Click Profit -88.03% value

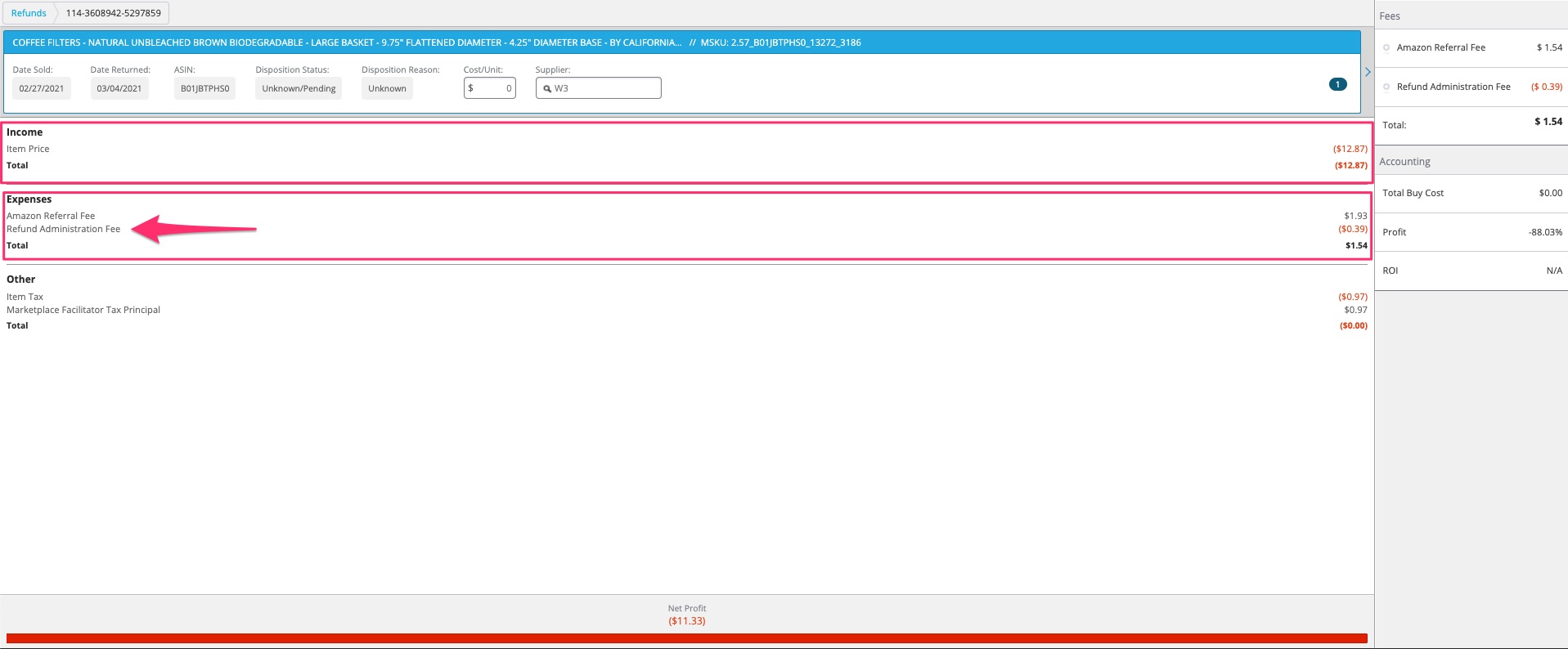[x=1545, y=232]
